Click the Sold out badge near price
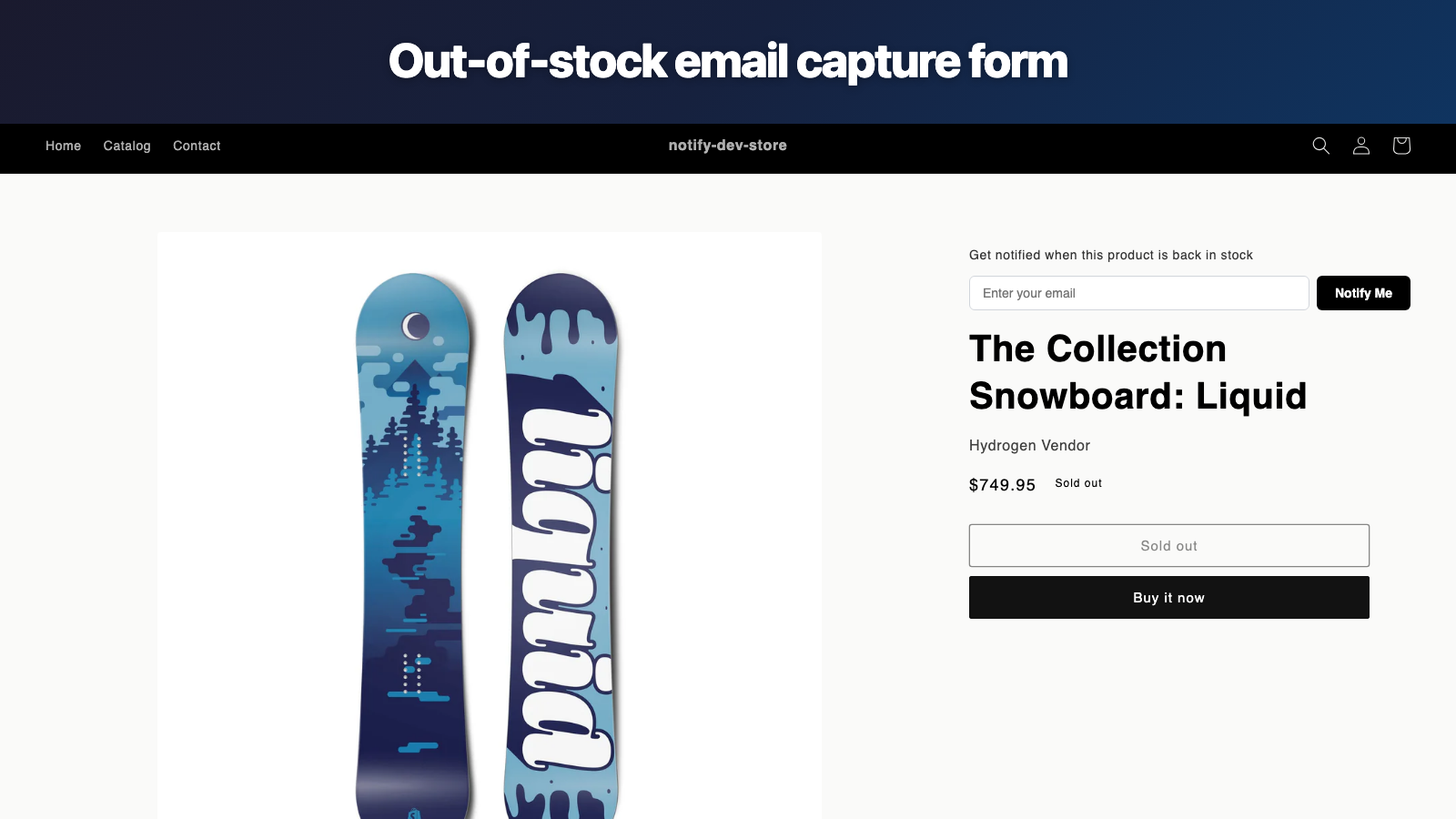Image resolution: width=1456 pixels, height=819 pixels. [x=1078, y=483]
